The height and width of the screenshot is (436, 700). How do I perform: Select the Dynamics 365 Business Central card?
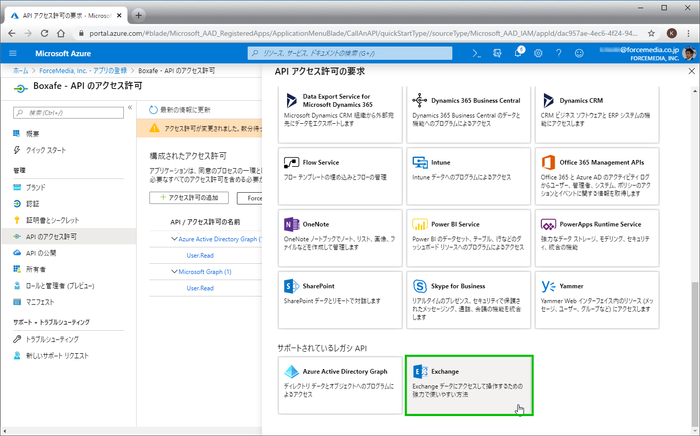(468, 115)
